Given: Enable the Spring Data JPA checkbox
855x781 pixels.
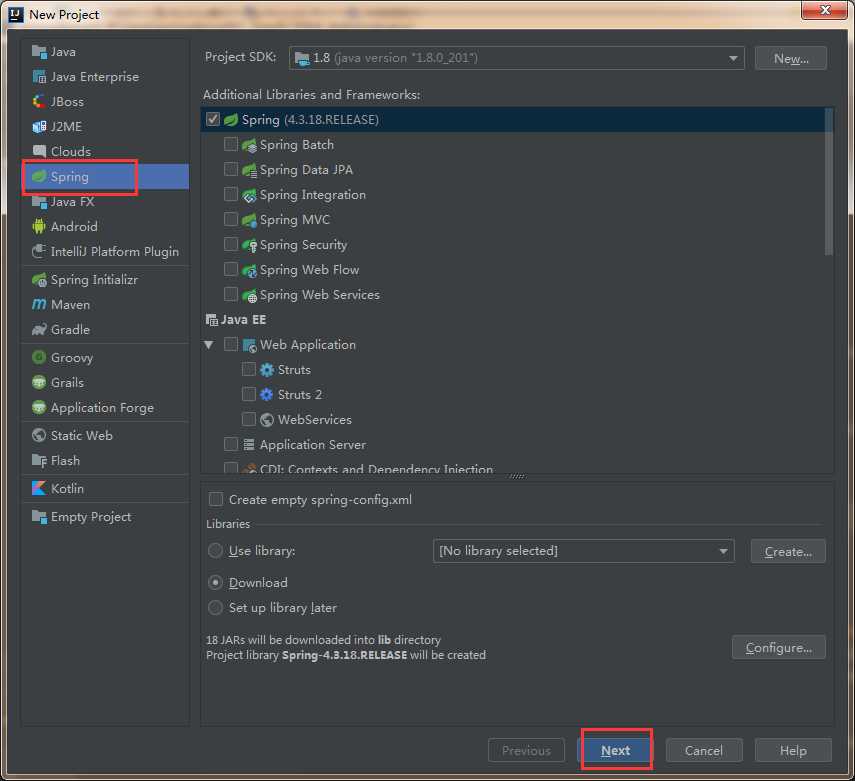Looking at the screenshot, I should [231, 169].
